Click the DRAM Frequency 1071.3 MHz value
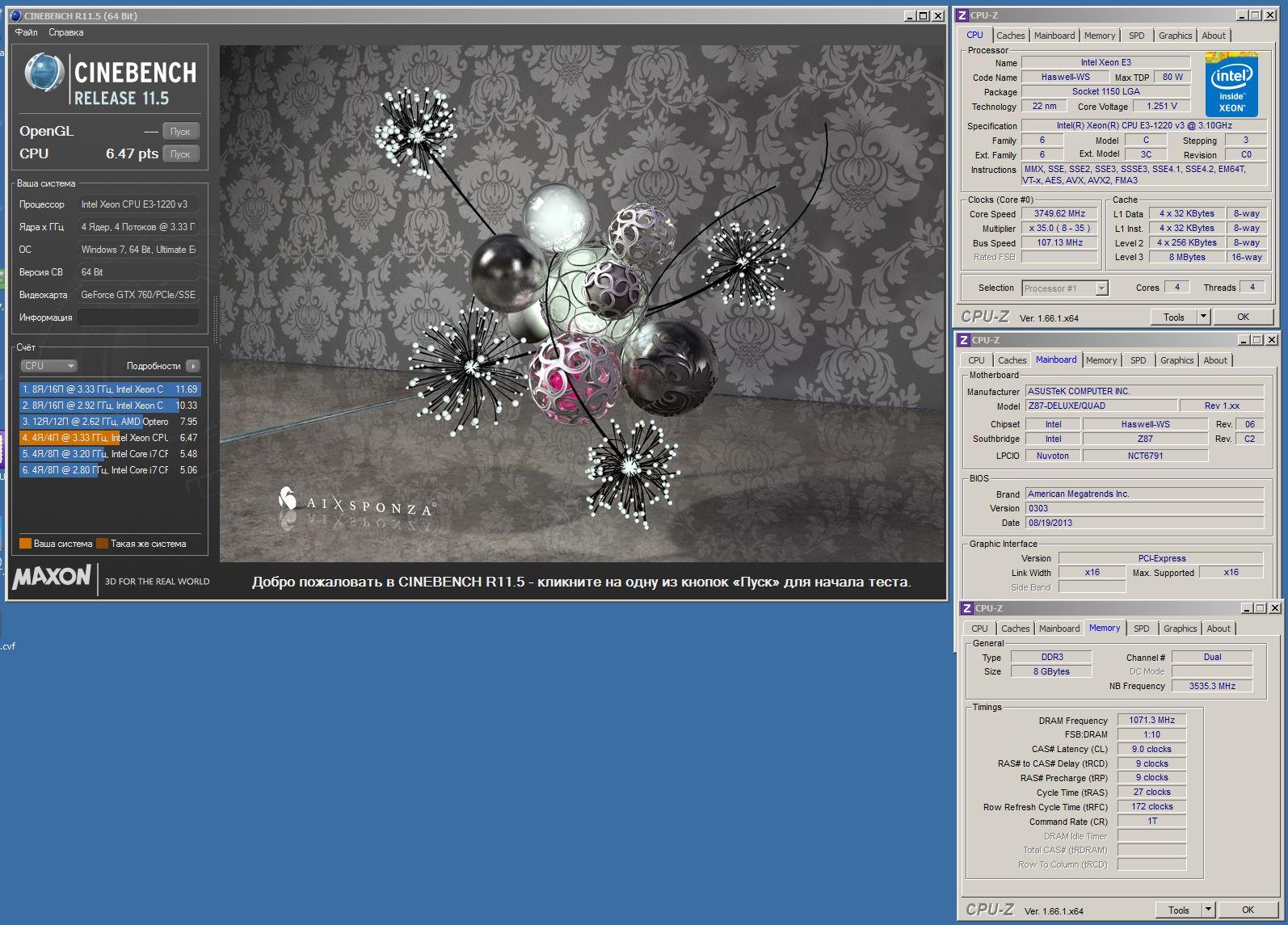 click(1151, 720)
